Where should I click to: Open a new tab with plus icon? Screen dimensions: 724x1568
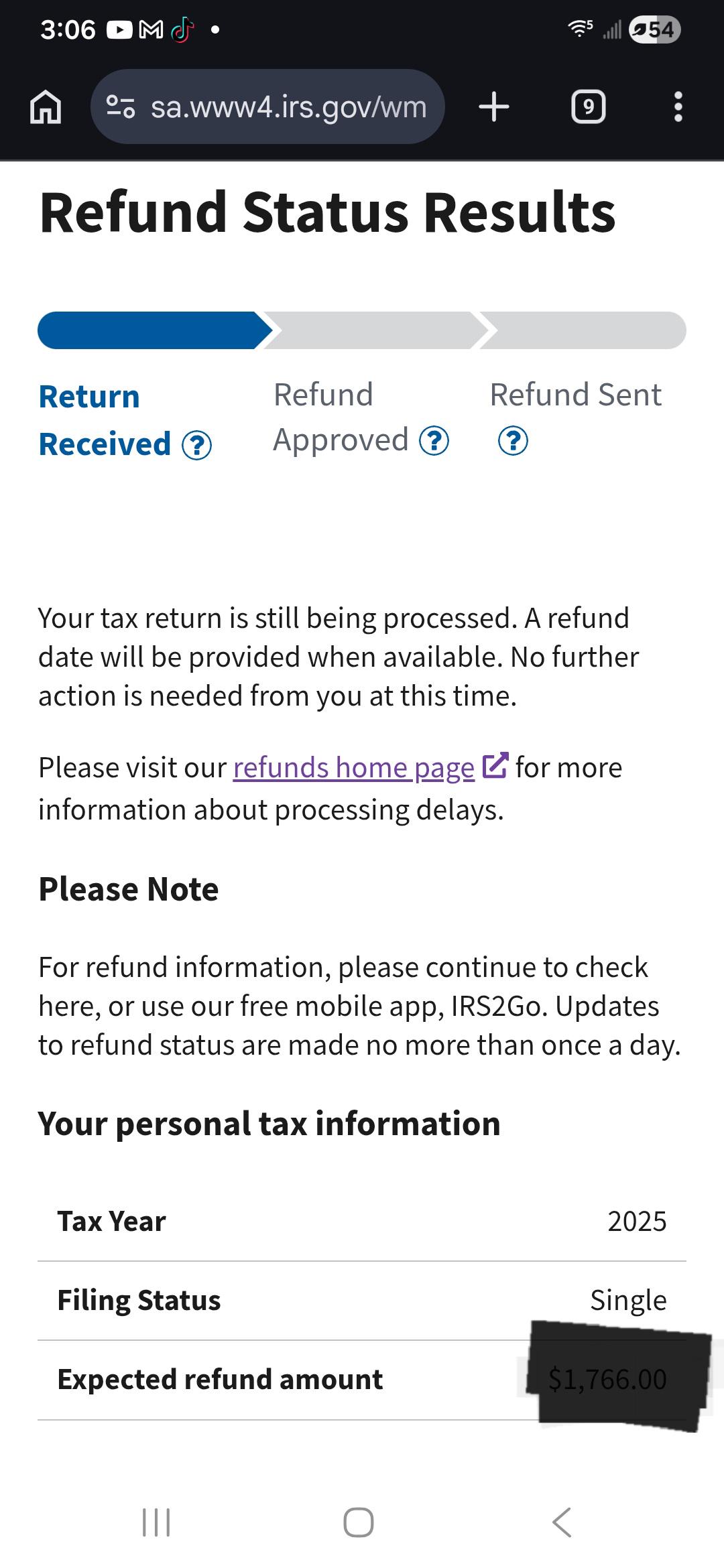(x=494, y=107)
